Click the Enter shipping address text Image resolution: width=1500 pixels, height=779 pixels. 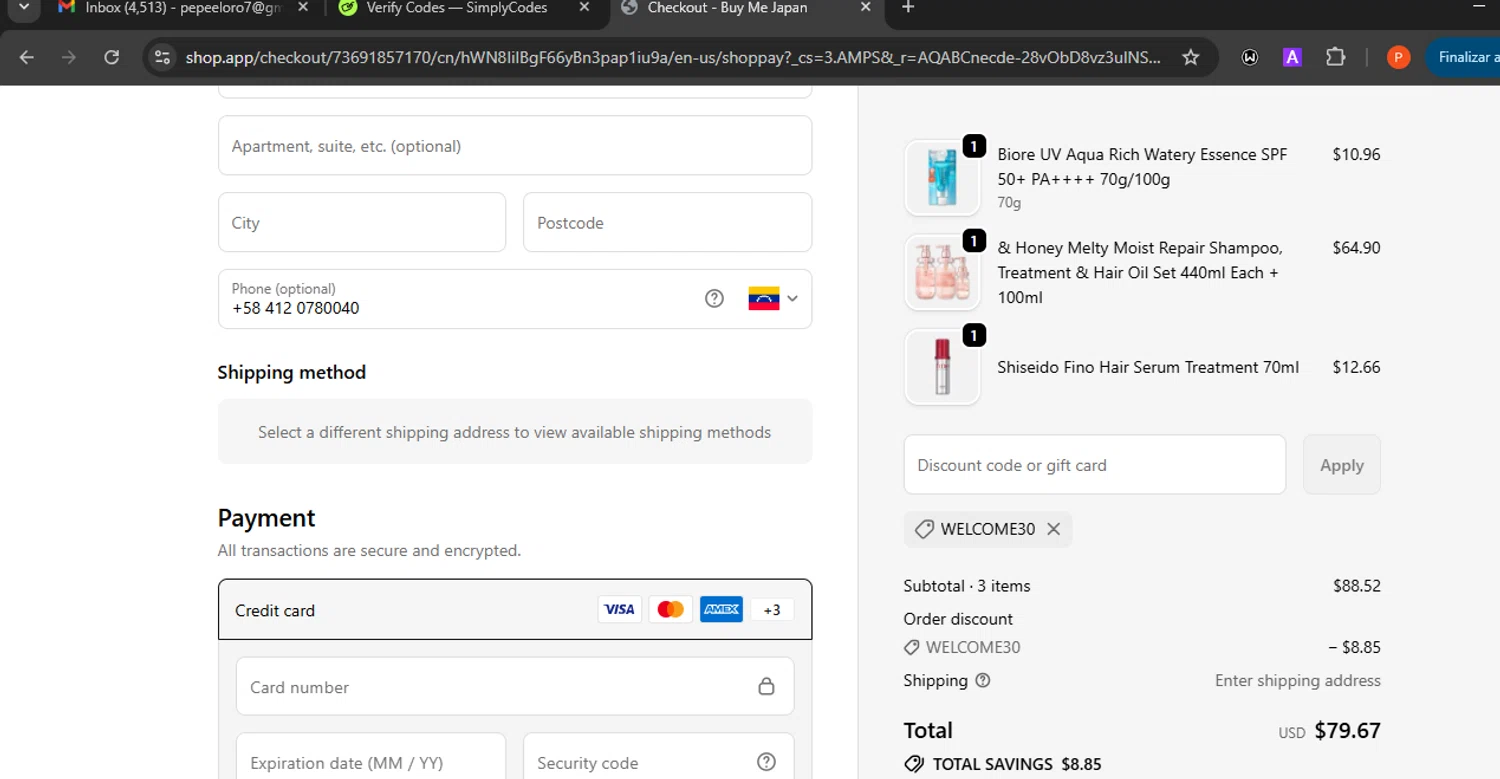pyautogui.click(x=1297, y=680)
